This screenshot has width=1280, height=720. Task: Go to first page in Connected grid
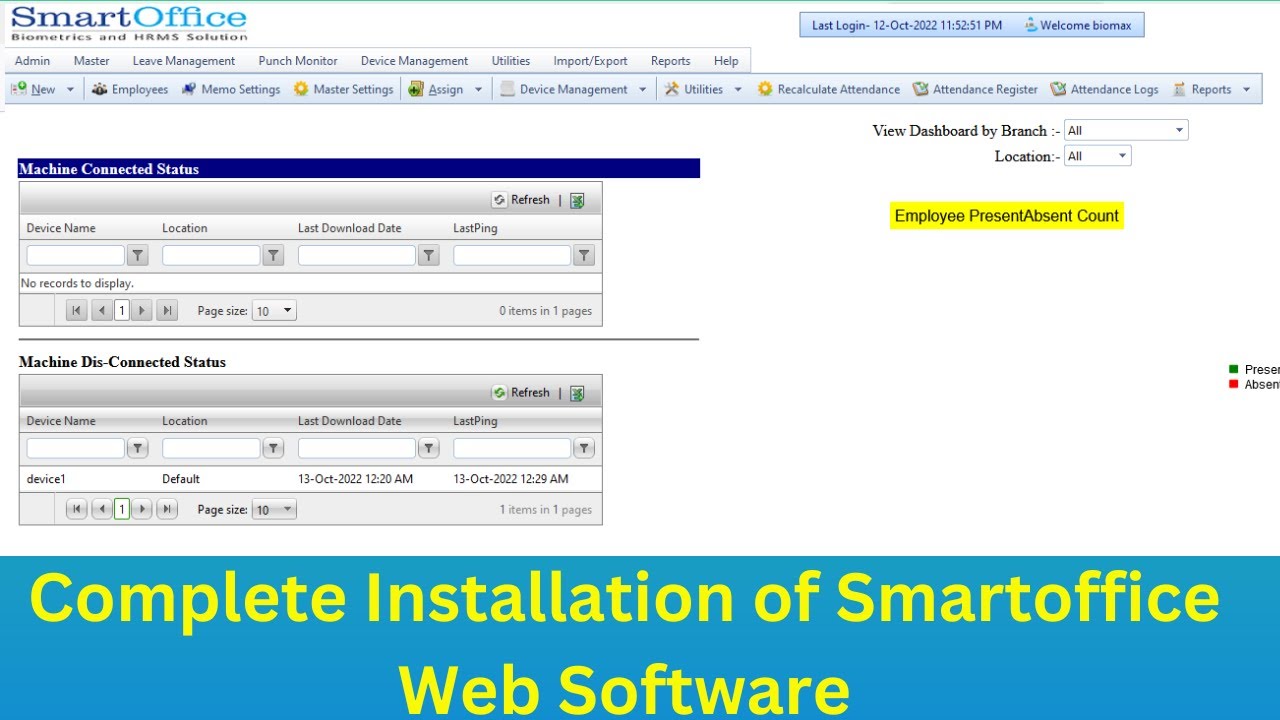coord(76,311)
